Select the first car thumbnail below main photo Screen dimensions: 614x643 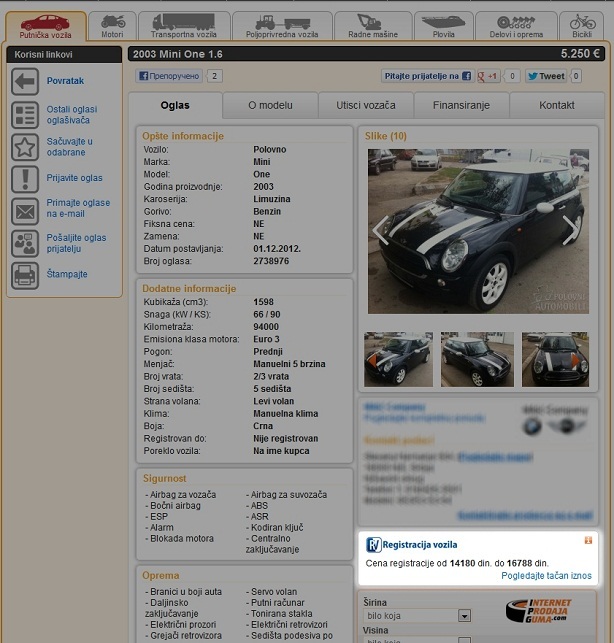398,360
